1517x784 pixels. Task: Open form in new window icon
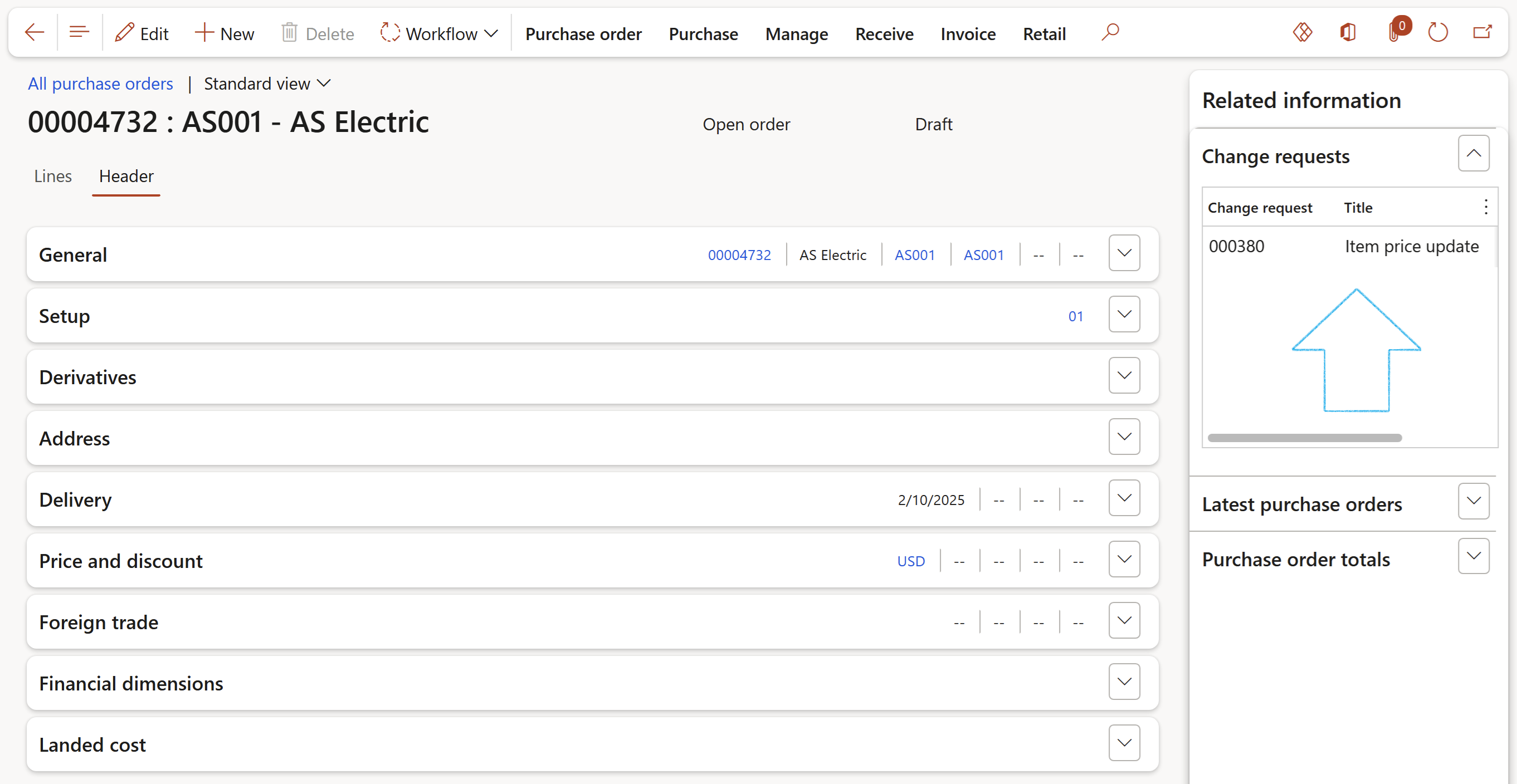(x=1482, y=32)
